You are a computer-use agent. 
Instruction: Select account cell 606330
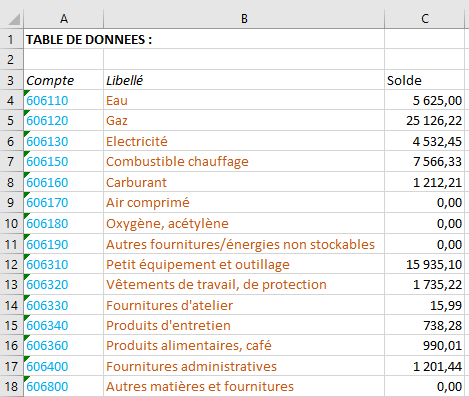[x=64, y=305]
